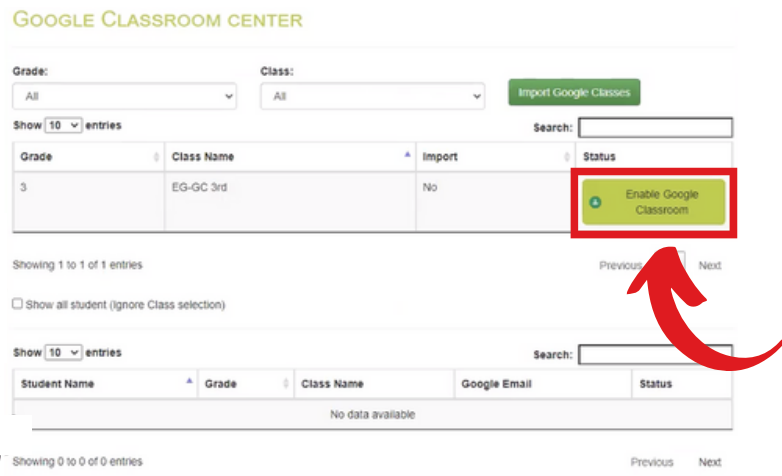Click 'No data available' row

click(373, 414)
